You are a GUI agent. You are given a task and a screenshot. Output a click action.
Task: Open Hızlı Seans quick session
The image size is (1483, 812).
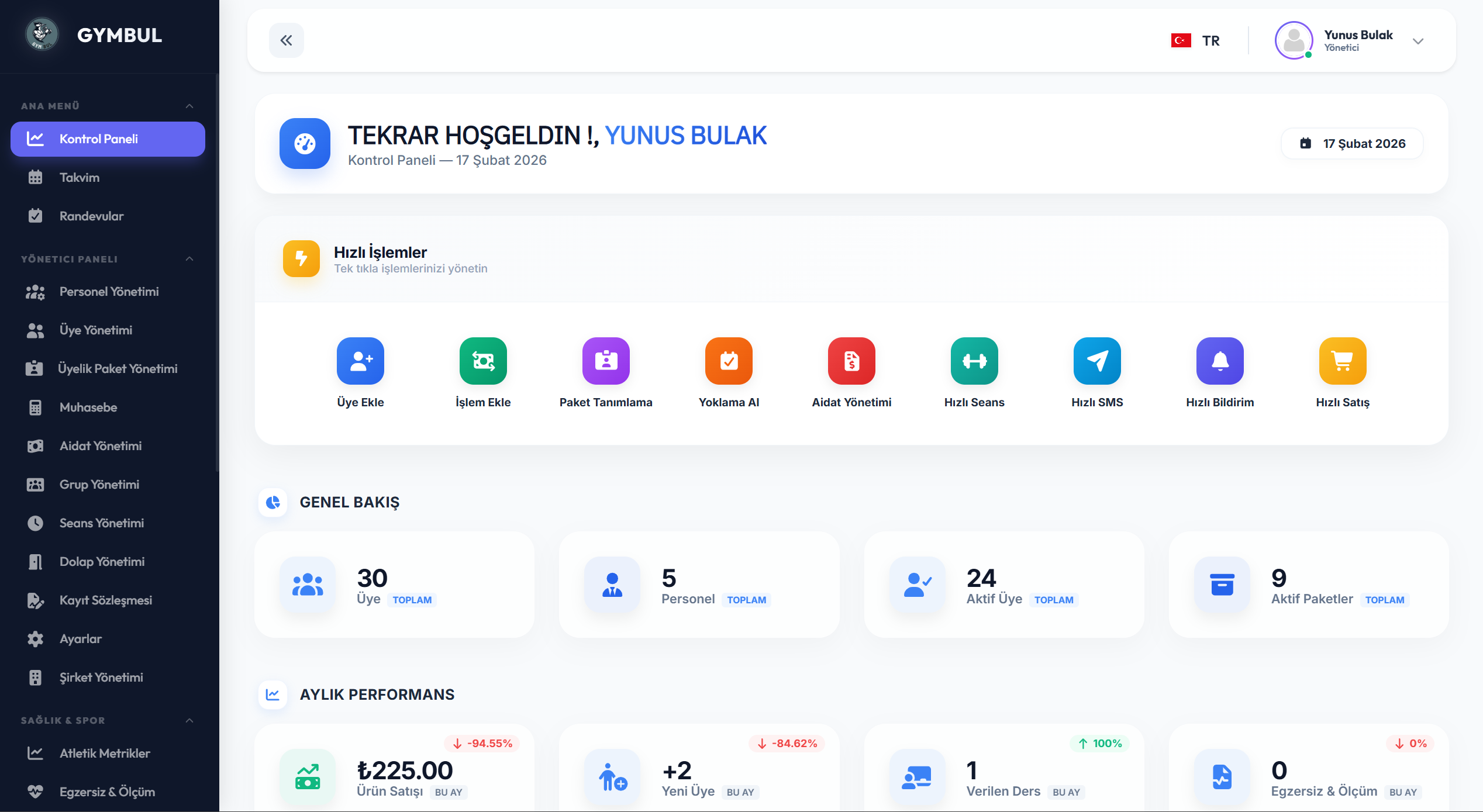click(x=974, y=371)
